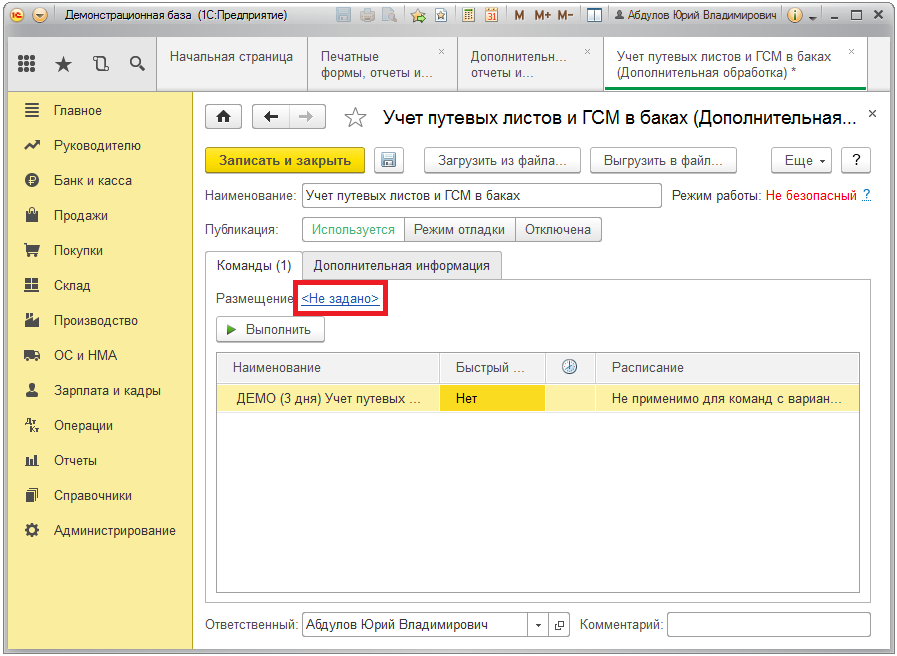Click the Комментарий input field
897x656 pixels.
768,625
